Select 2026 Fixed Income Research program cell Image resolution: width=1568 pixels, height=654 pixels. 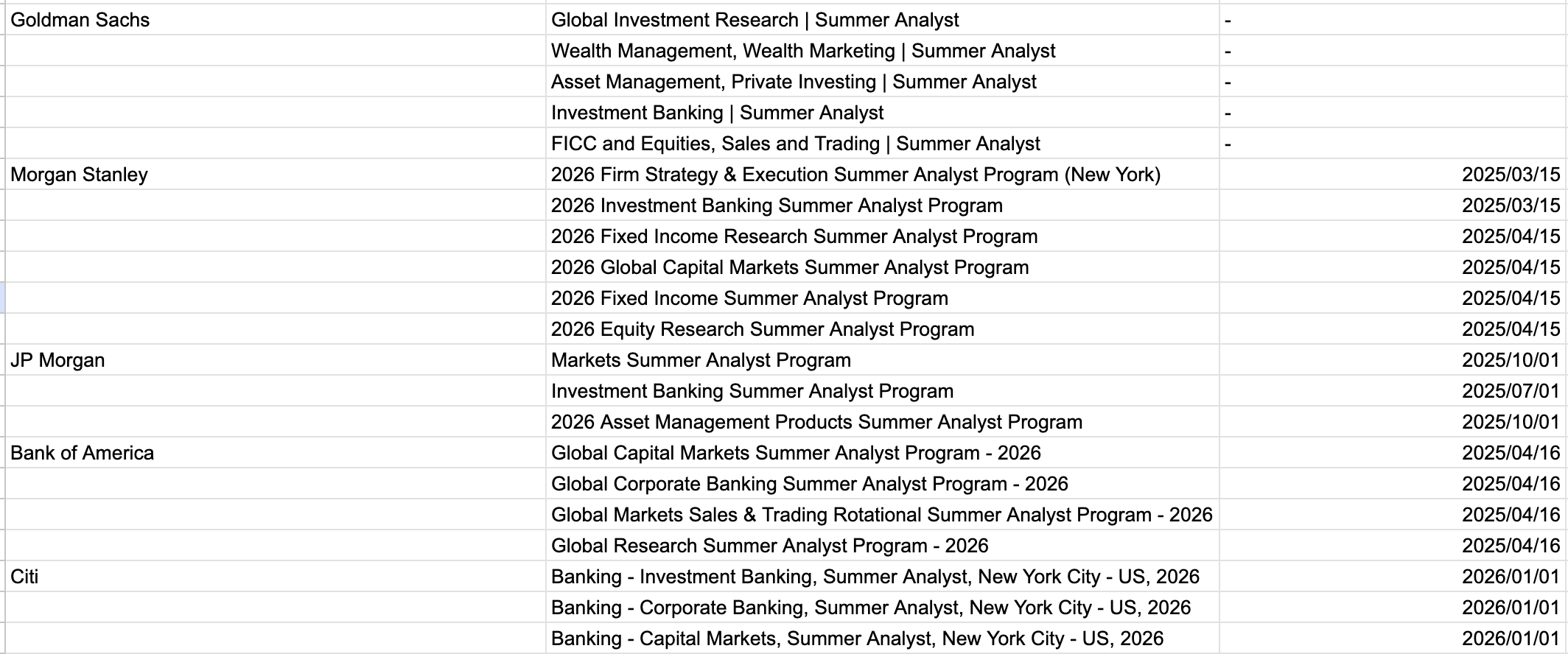click(x=794, y=236)
